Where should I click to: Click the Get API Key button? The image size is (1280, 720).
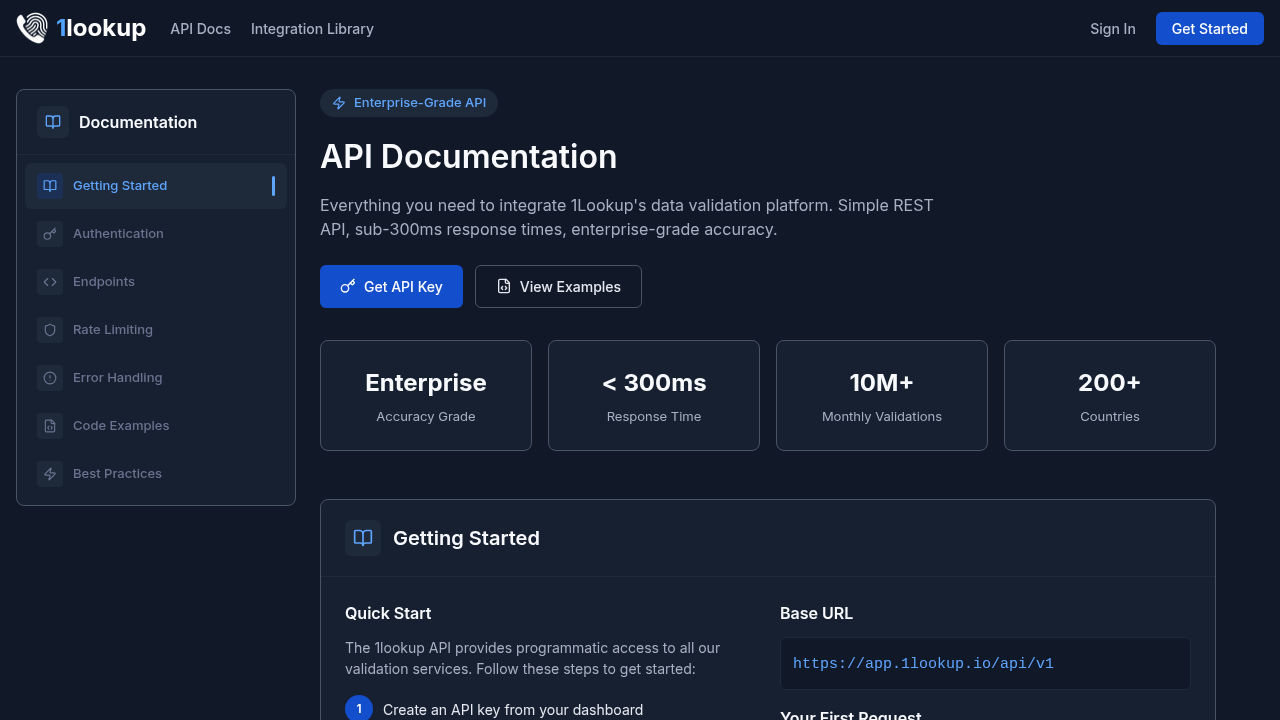(391, 287)
